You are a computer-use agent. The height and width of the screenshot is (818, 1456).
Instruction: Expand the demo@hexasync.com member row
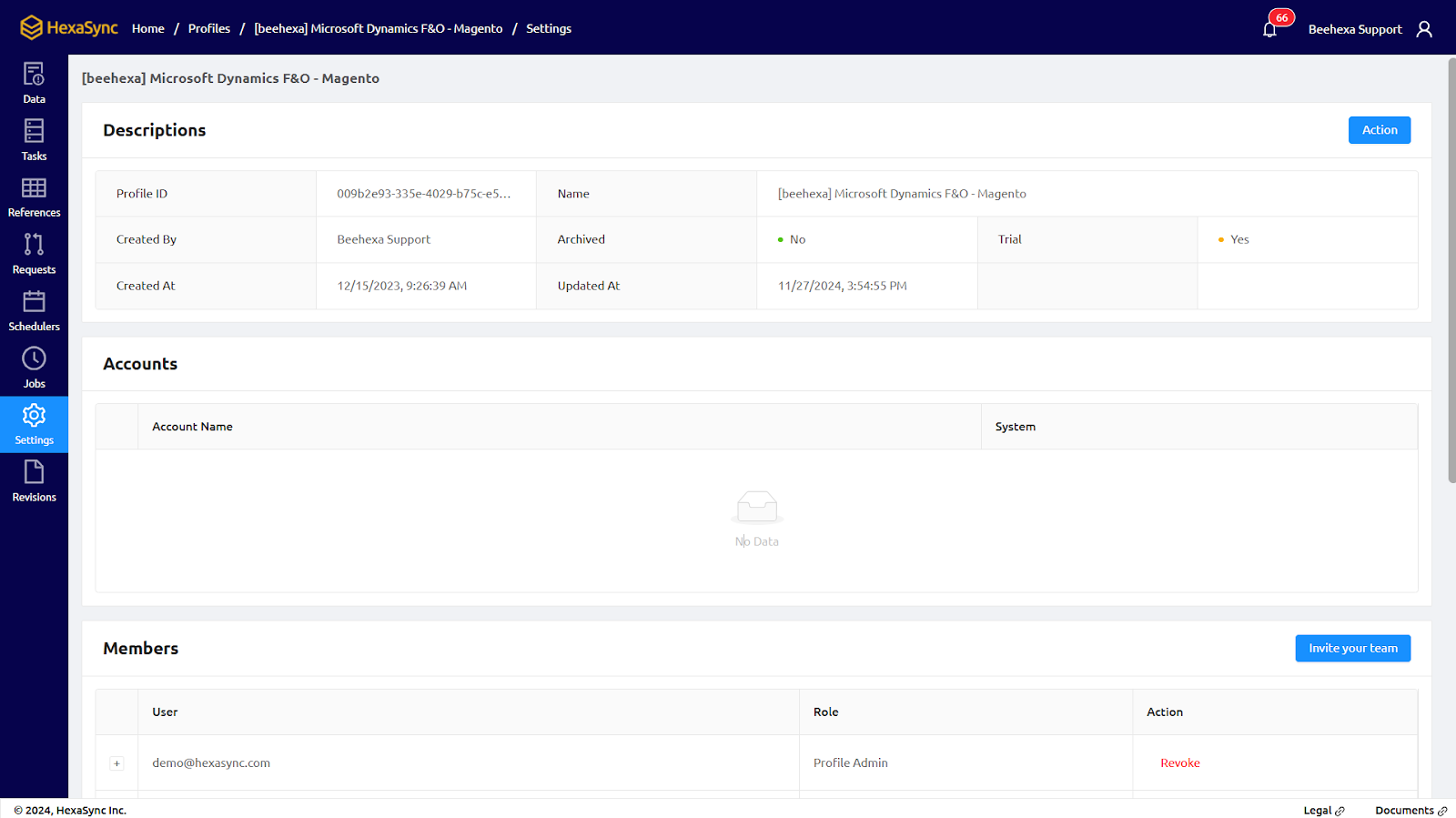tap(116, 763)
